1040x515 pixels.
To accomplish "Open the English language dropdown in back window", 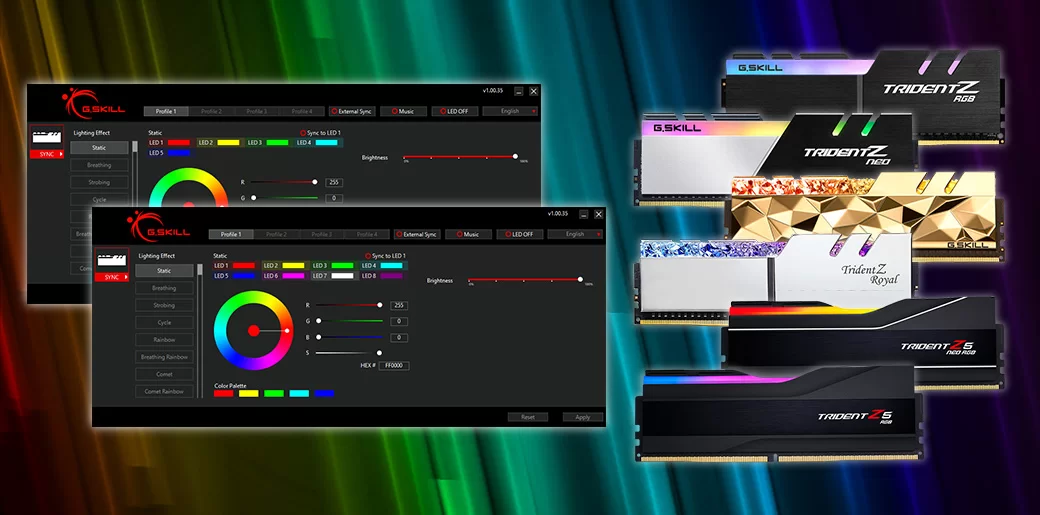I will pyautogui.click(x=510, y=111).
